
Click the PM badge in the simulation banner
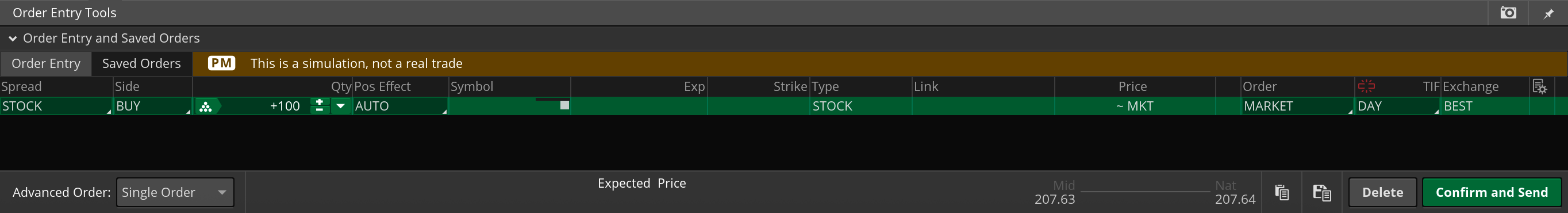coord(221,63)
